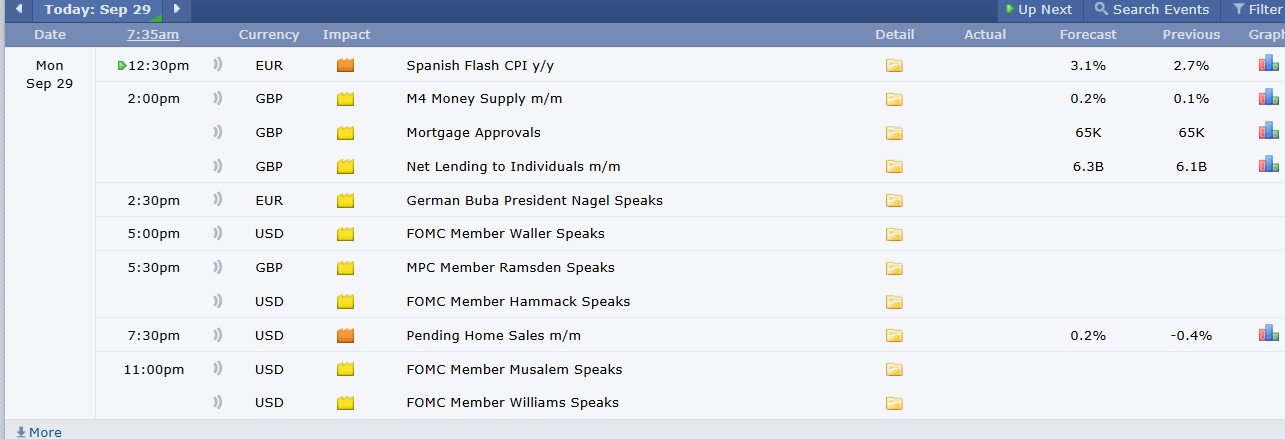Open the Filter menu
The width and height of the screenshot is (1285, 439).
point(1257,9)
